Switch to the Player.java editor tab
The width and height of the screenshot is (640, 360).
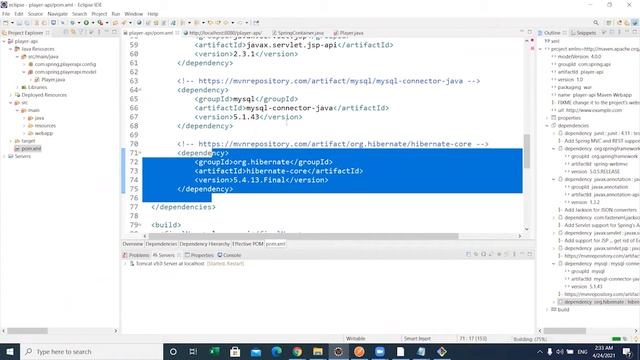(348, 33)
